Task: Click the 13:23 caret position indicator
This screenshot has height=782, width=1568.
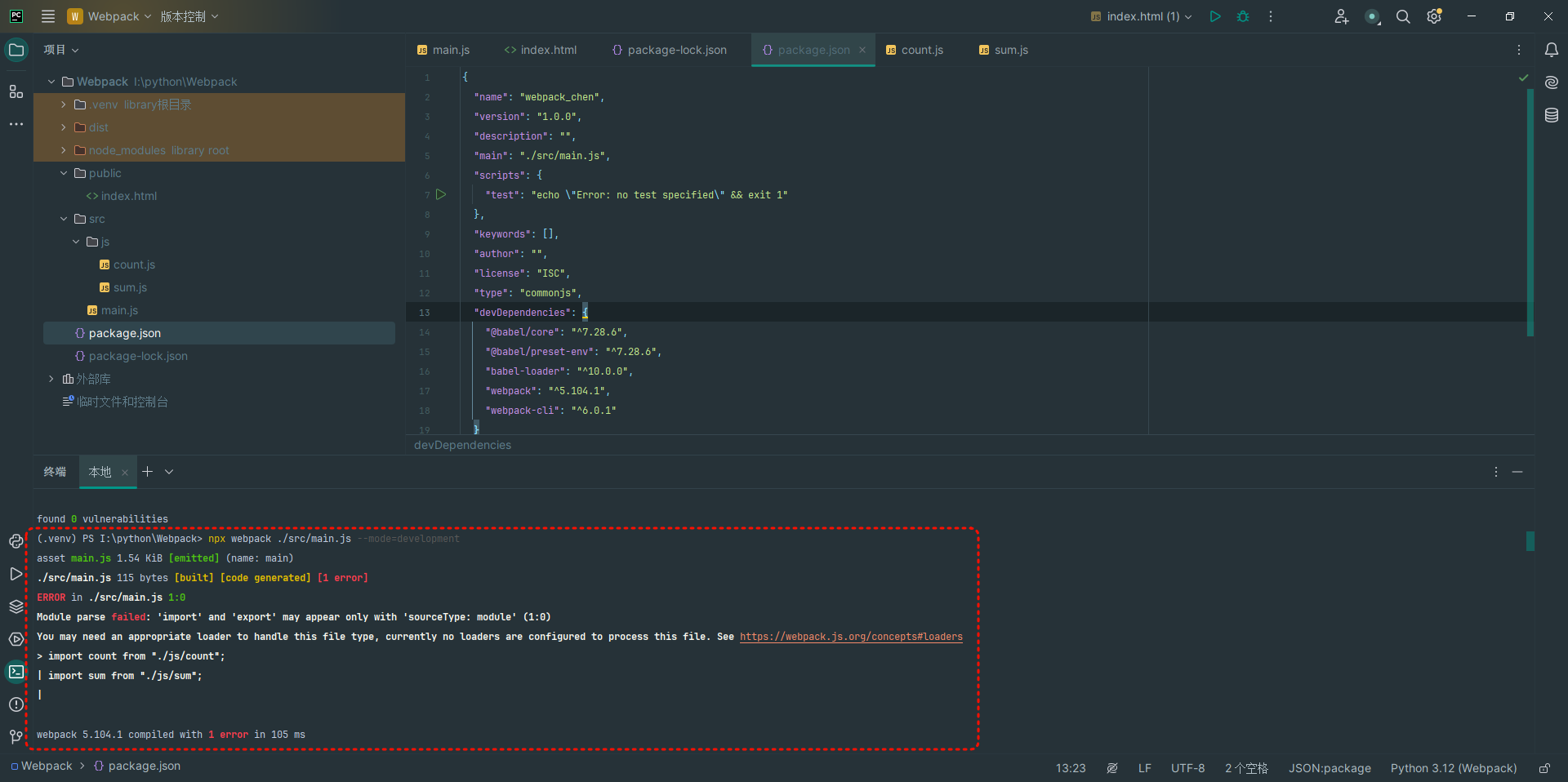Action: tap(1071, 768)
